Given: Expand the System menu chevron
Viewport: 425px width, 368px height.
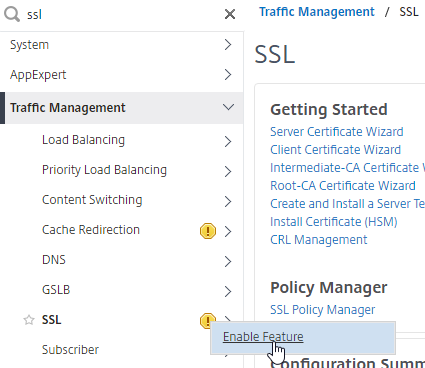Looking at the screenshot, I should click(x=228, y=45).
